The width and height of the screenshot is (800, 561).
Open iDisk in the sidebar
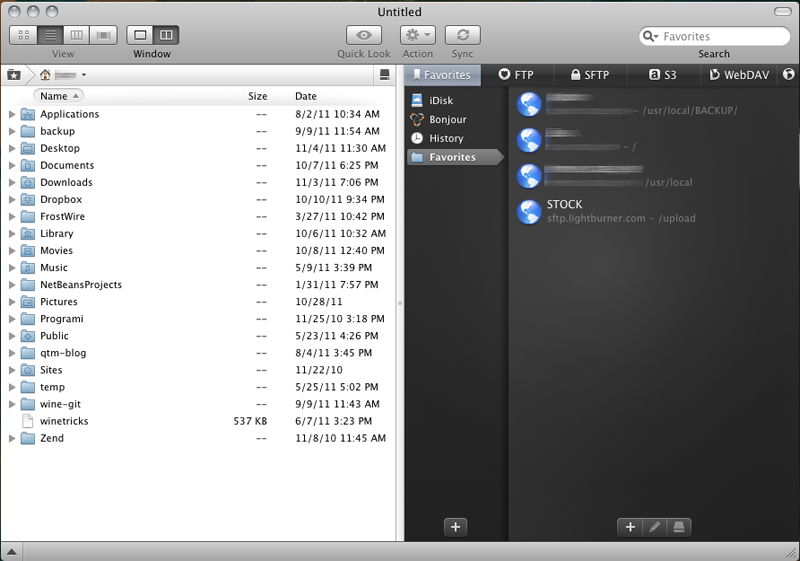[x=440, y=101]
